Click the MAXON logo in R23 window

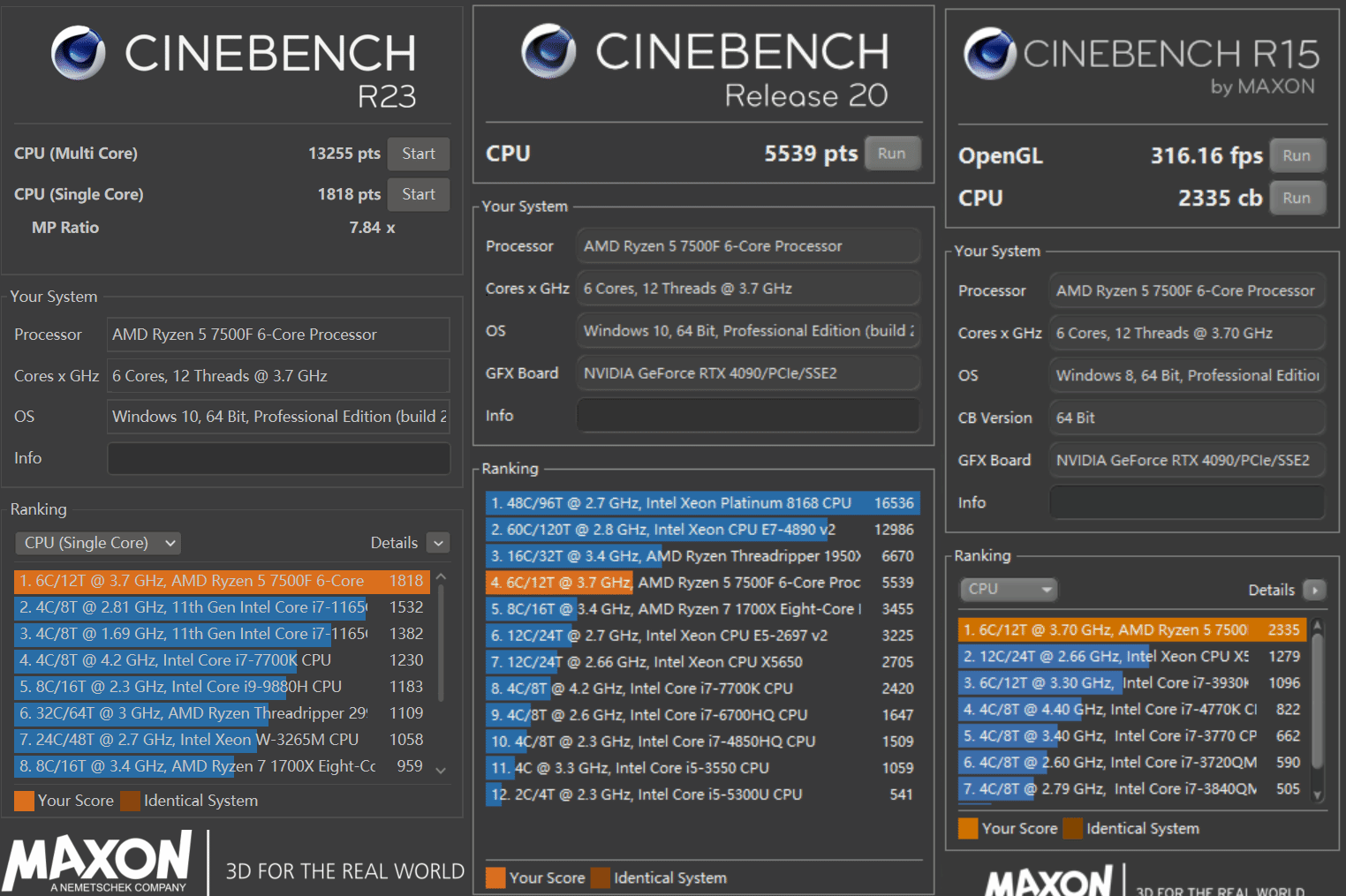click(97, 862)
